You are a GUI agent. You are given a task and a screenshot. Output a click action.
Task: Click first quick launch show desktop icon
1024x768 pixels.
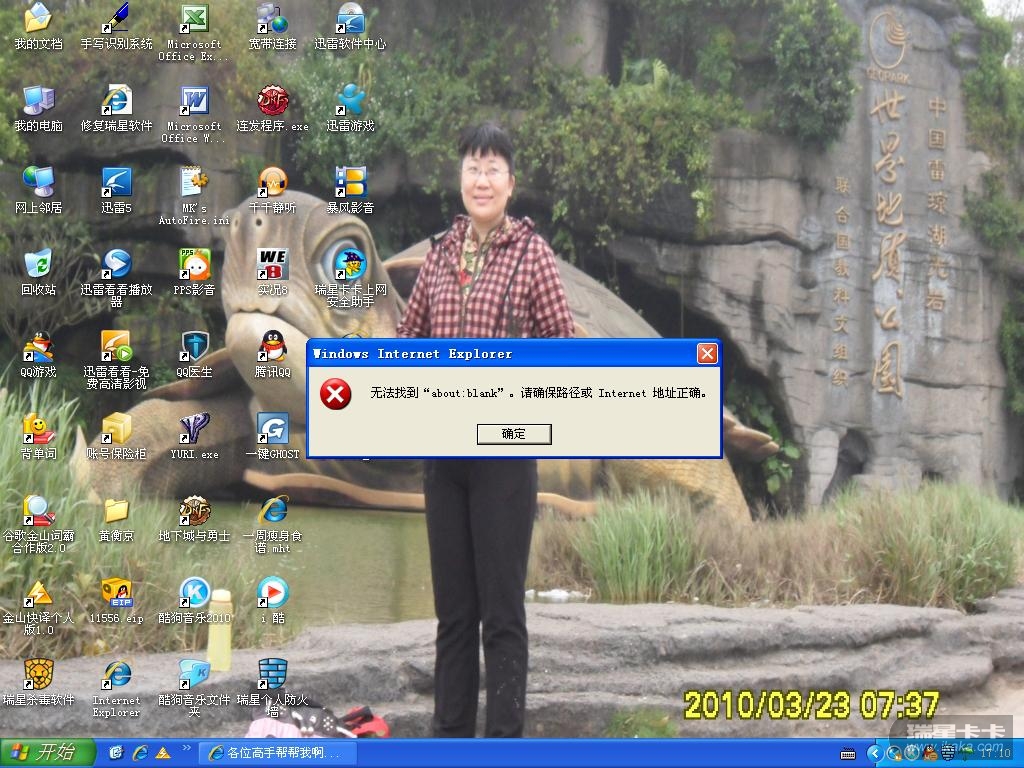pos(116,753)
